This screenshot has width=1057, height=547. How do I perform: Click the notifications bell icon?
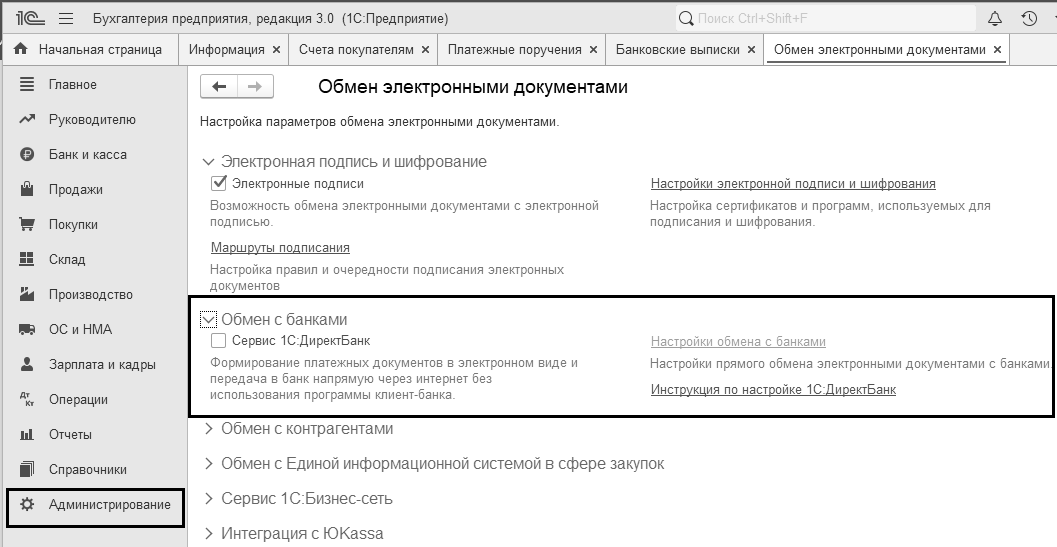994,19
